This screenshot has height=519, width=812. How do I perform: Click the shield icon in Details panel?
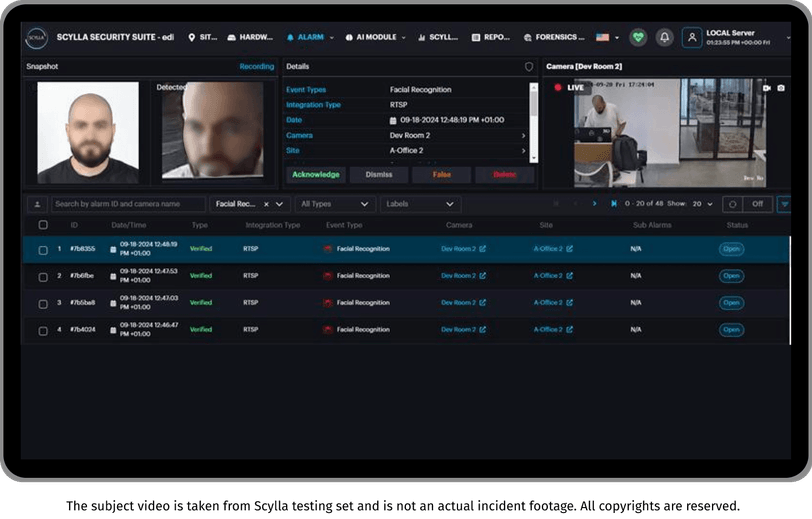click(529, 67)
